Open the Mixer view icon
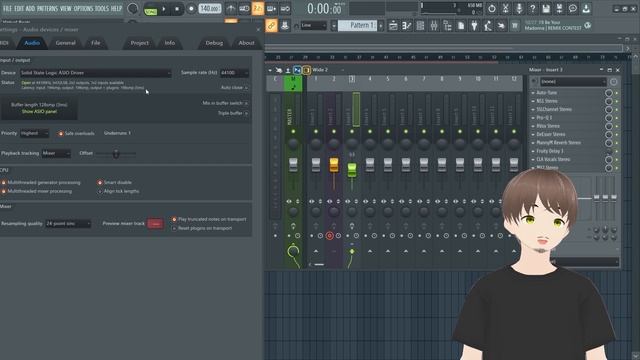 pos(433,26)
